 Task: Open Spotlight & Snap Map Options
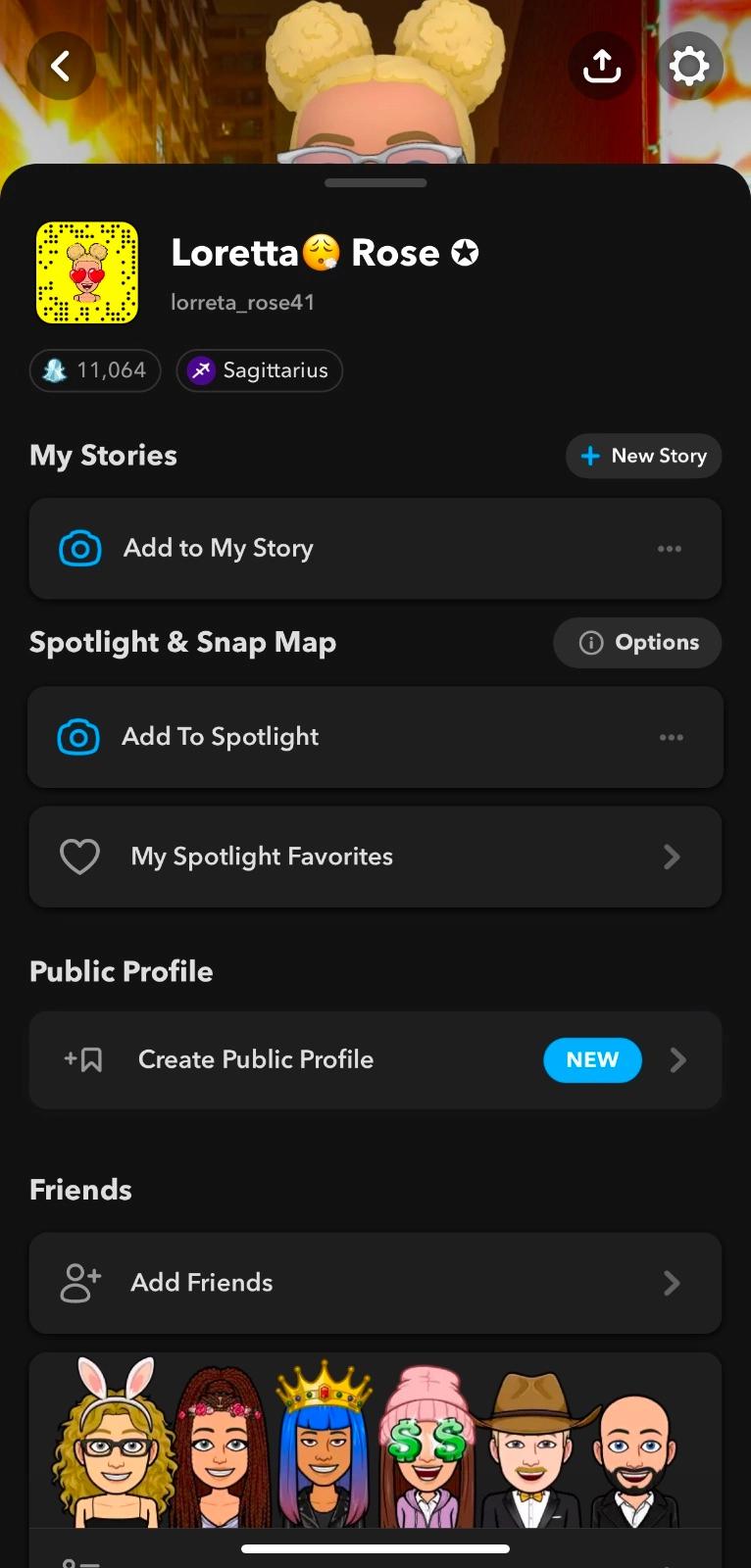coord(638,643)
